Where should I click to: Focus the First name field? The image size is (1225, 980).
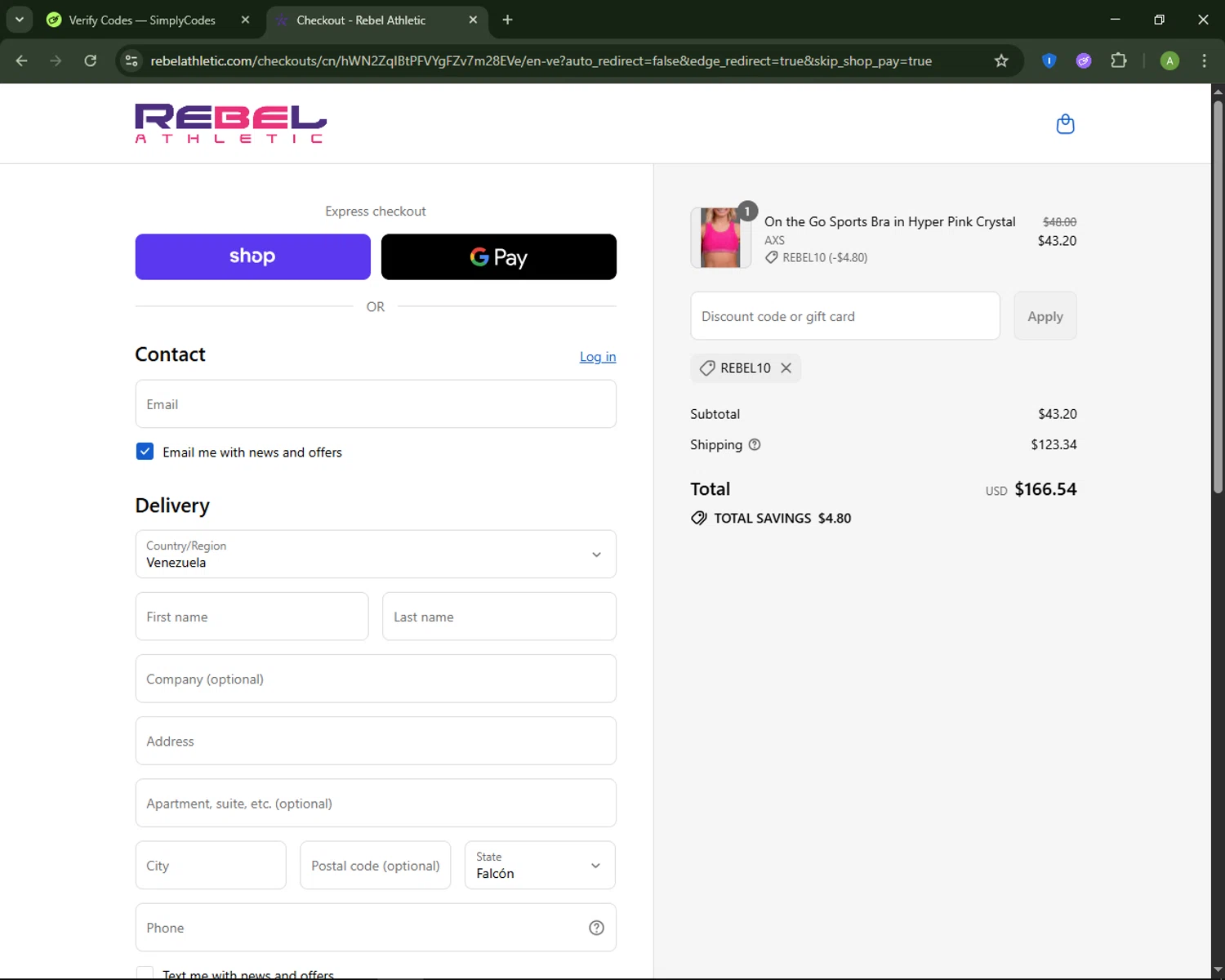click(252, 617)
